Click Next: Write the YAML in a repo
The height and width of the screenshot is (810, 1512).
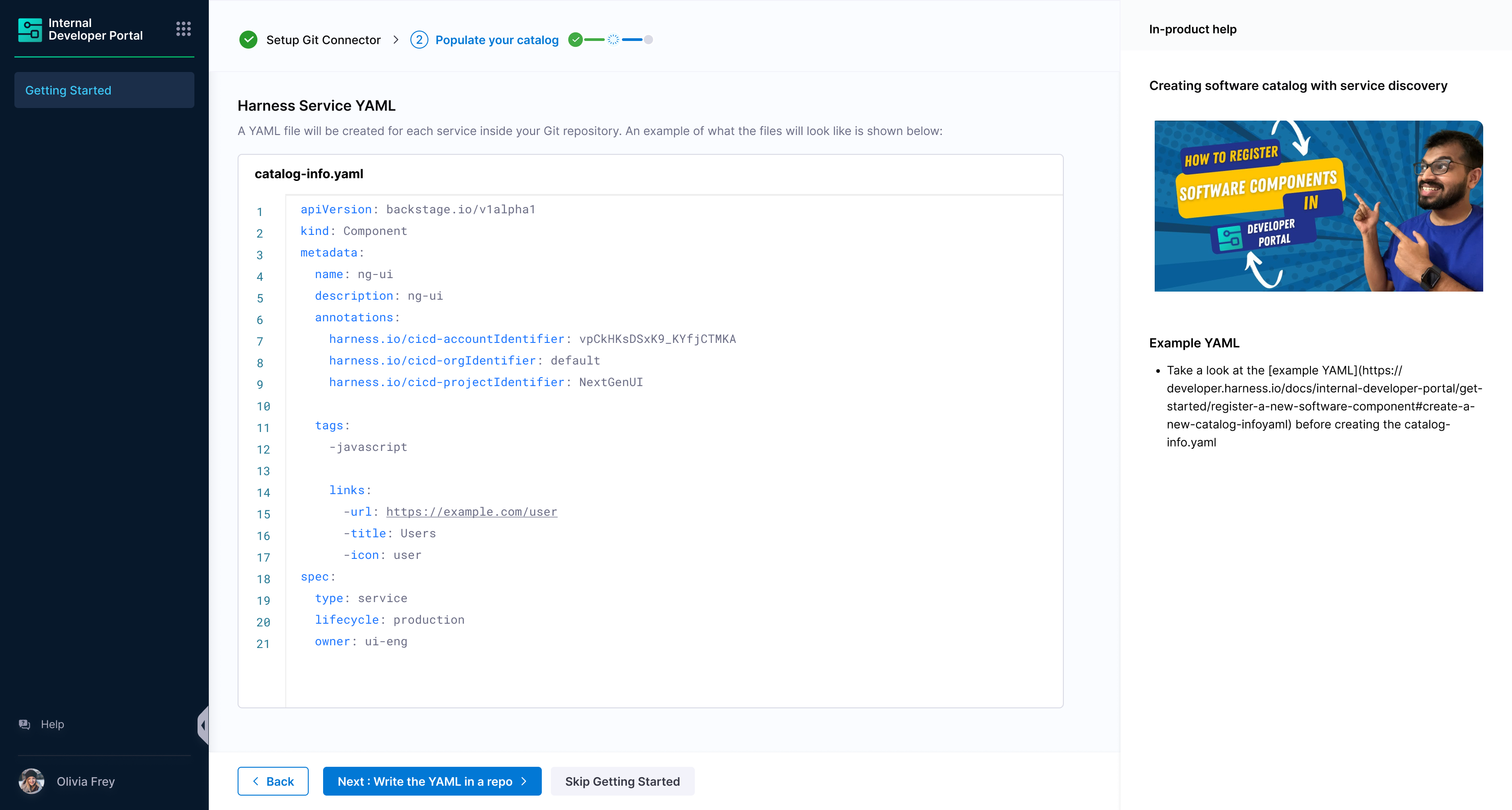tap(432, 781)
